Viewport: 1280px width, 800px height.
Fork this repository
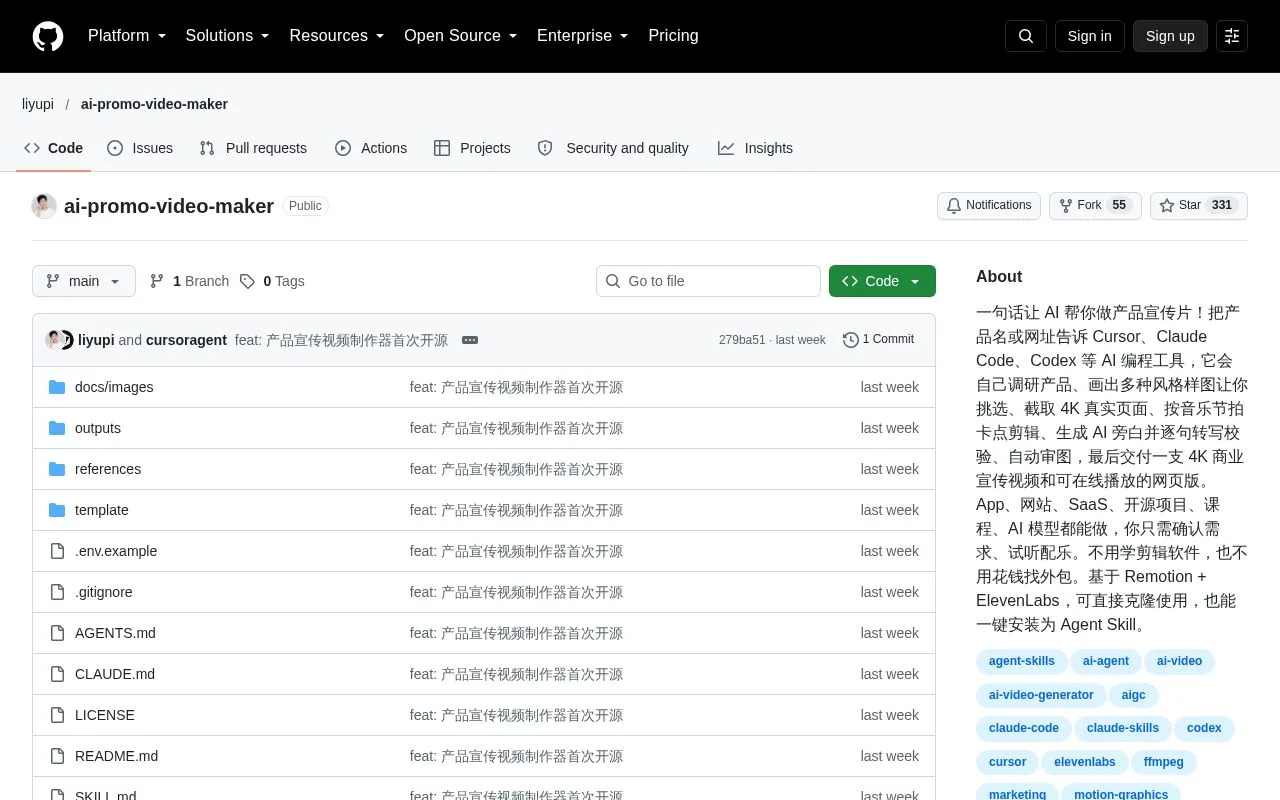[1095, 206]
